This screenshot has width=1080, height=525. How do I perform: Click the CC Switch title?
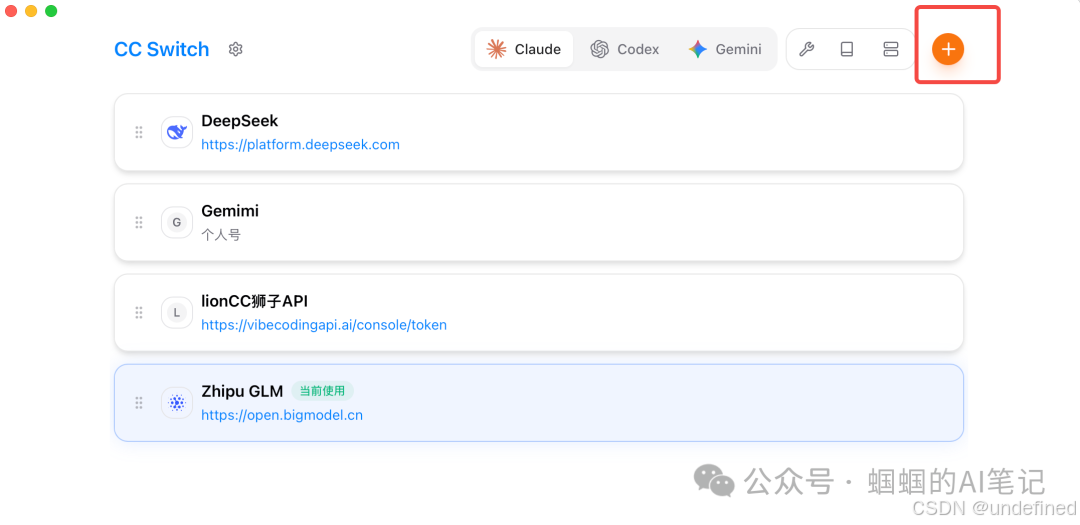(x=162, y=49)
